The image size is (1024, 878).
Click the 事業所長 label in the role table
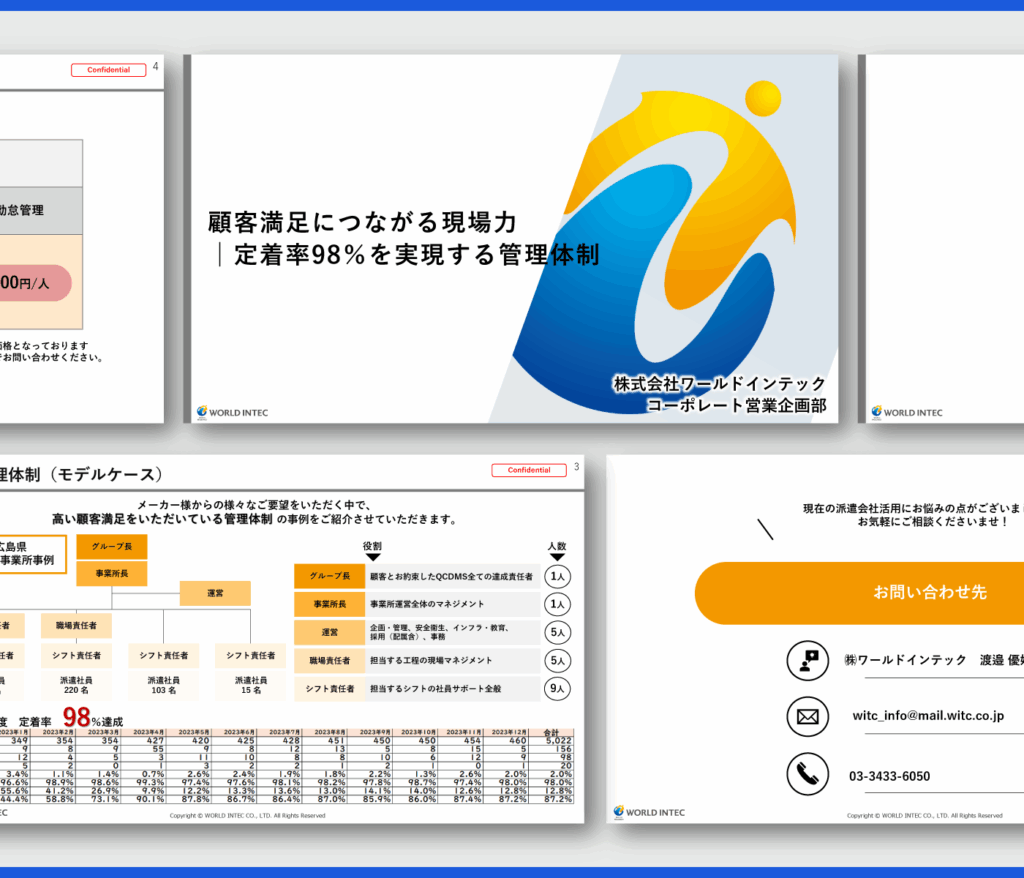coord(330,604)
